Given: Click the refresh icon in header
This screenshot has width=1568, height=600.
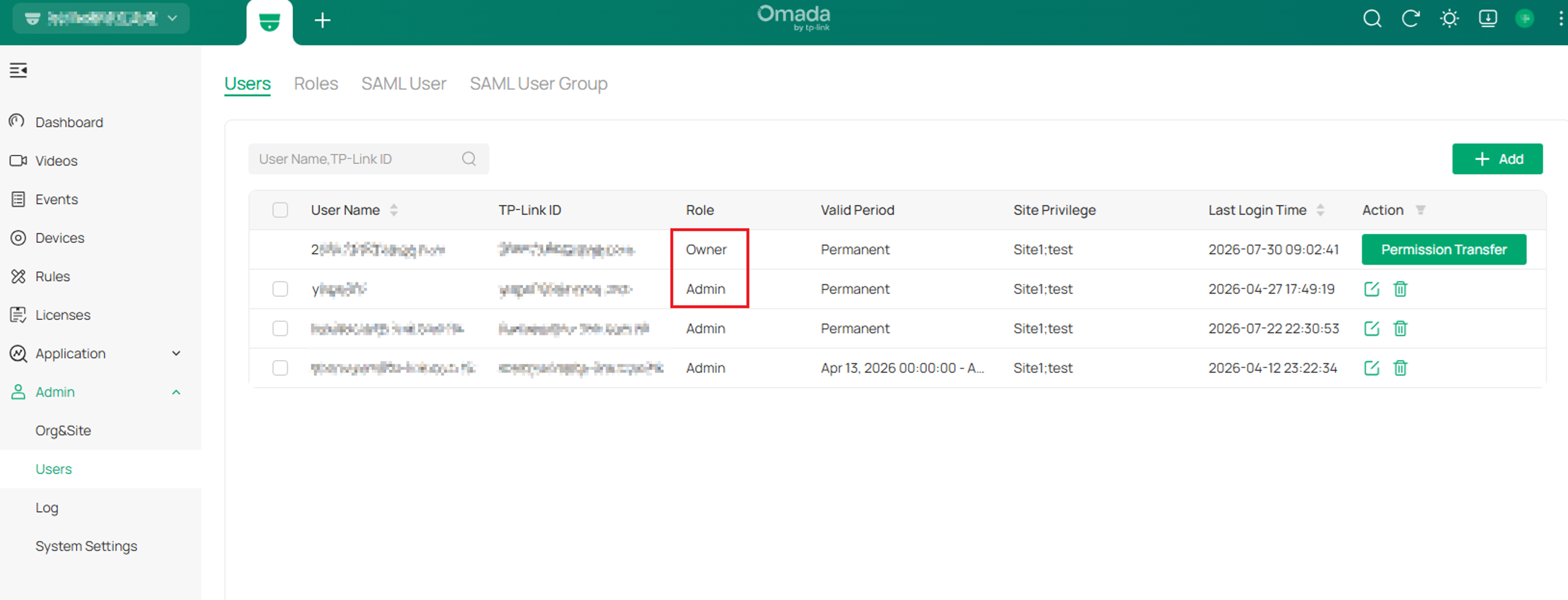Looking at the screenshot, I should point(1411,18).
